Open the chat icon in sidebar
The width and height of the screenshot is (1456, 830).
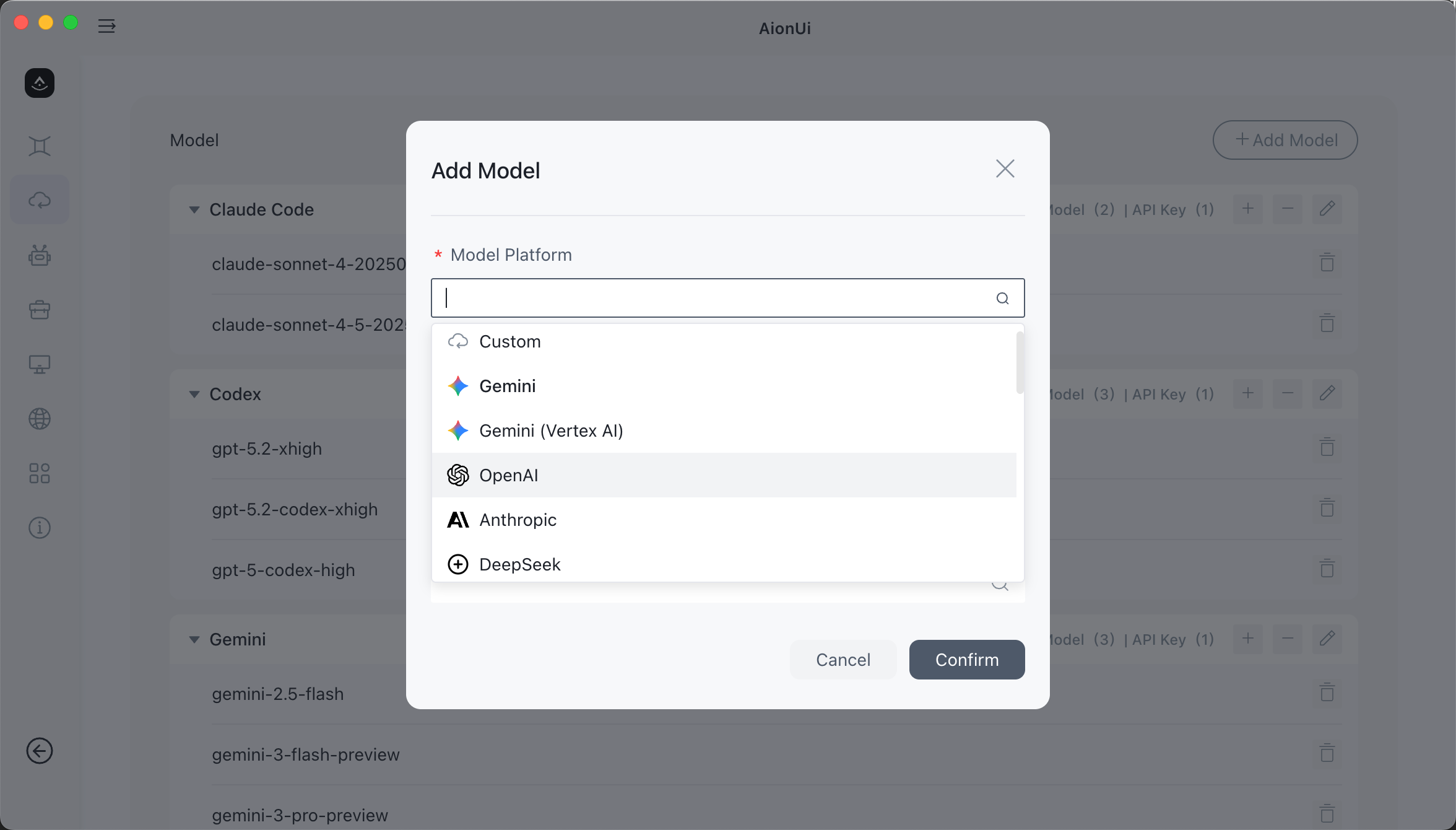click(40, 146)
